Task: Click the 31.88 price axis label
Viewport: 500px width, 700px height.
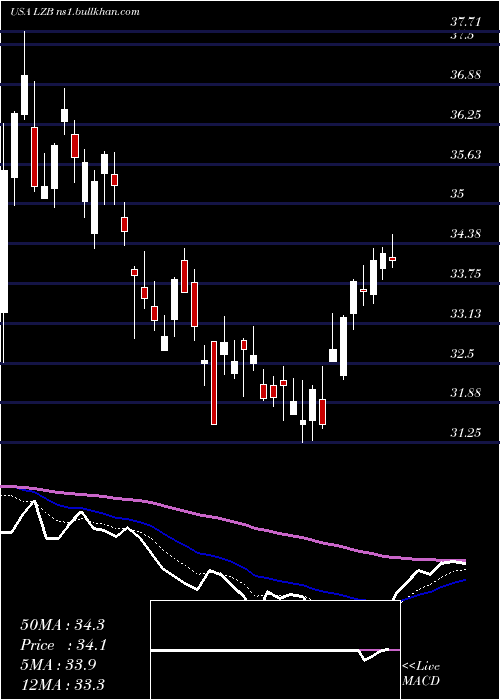Action: (x=465, y=392)
